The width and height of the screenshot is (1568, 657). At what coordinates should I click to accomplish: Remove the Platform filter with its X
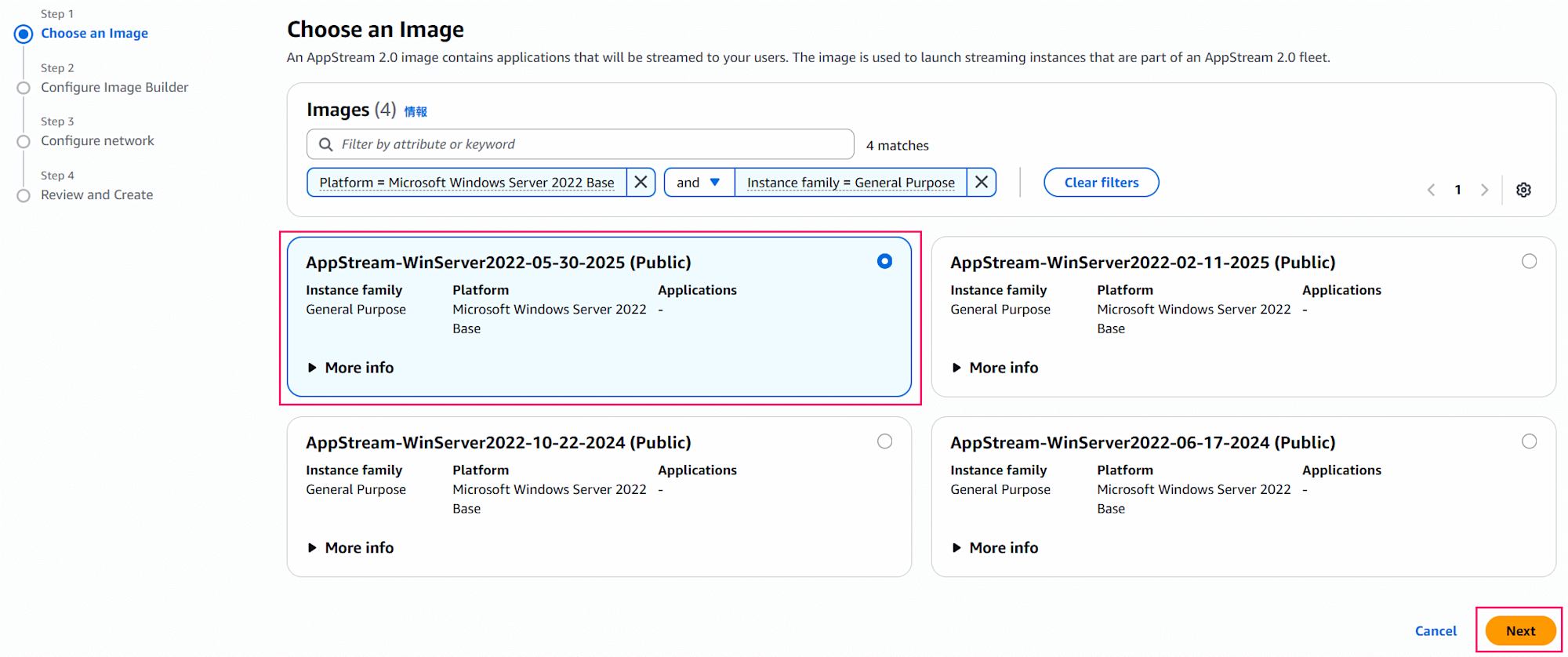click(641, 182)
